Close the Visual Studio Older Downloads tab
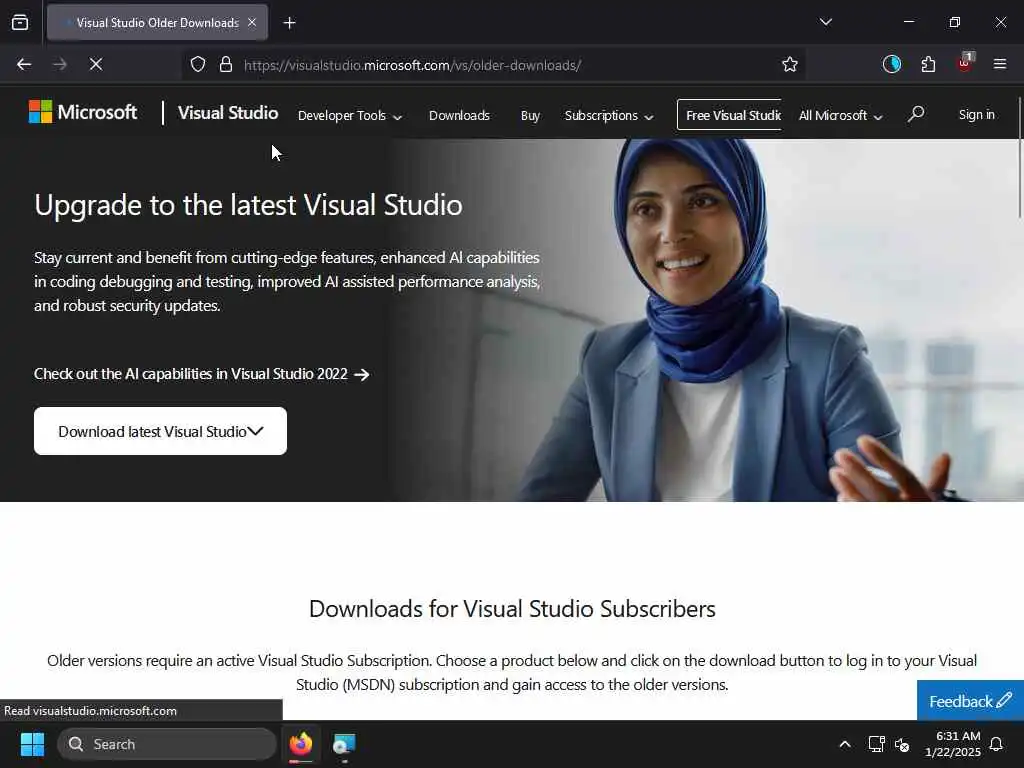Viewport: 1024px width, 768px height. pos(252,22)
